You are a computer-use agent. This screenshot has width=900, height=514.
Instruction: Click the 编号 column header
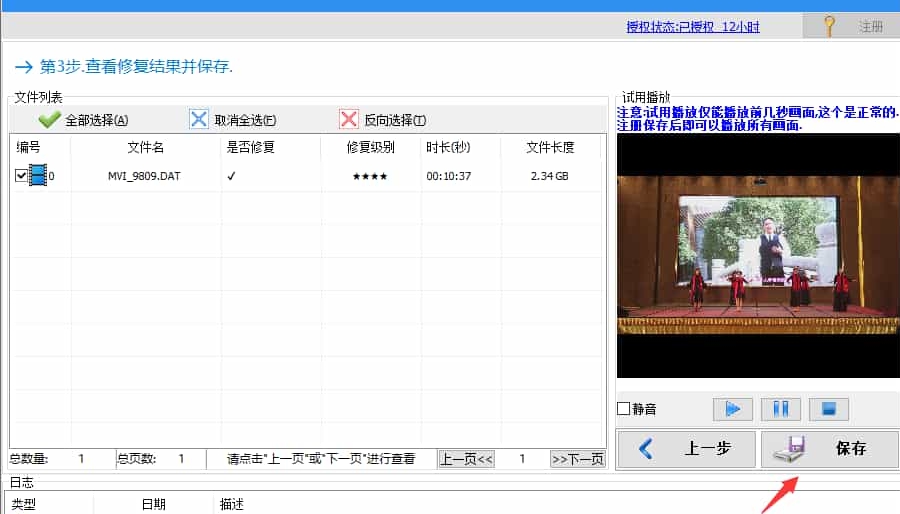(28, 147)
